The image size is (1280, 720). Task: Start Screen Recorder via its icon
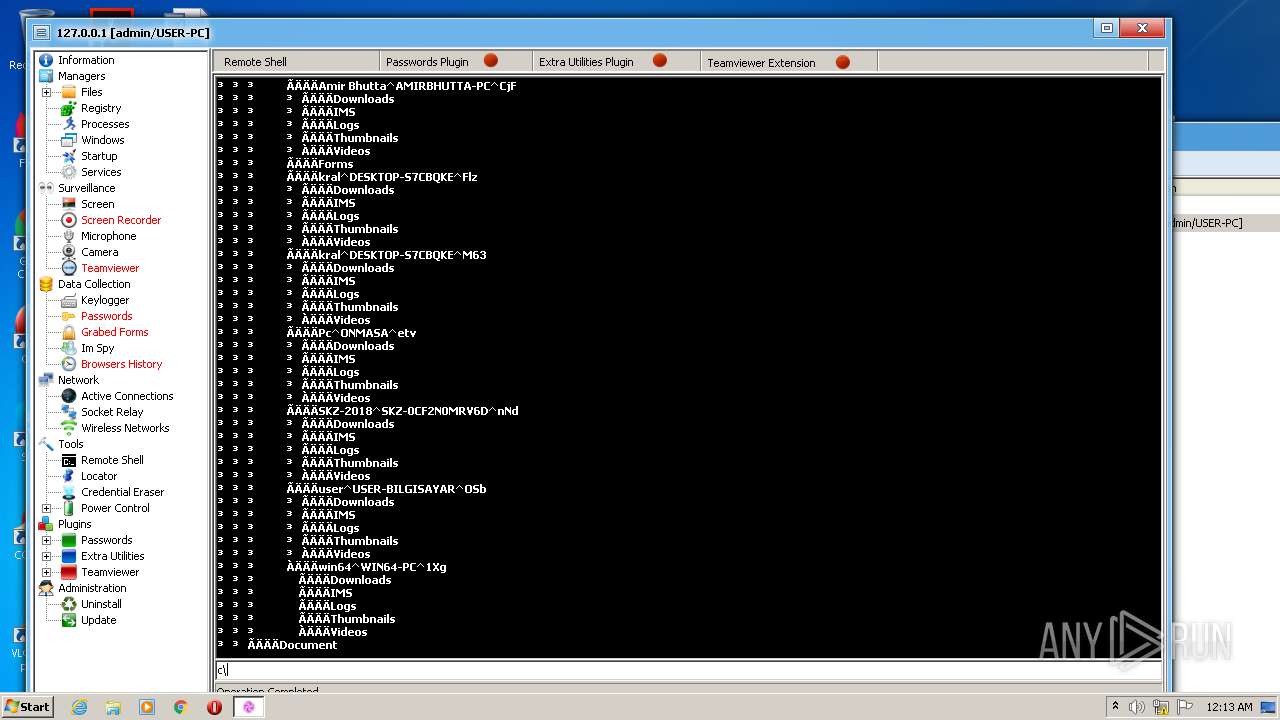coord(69,220)
